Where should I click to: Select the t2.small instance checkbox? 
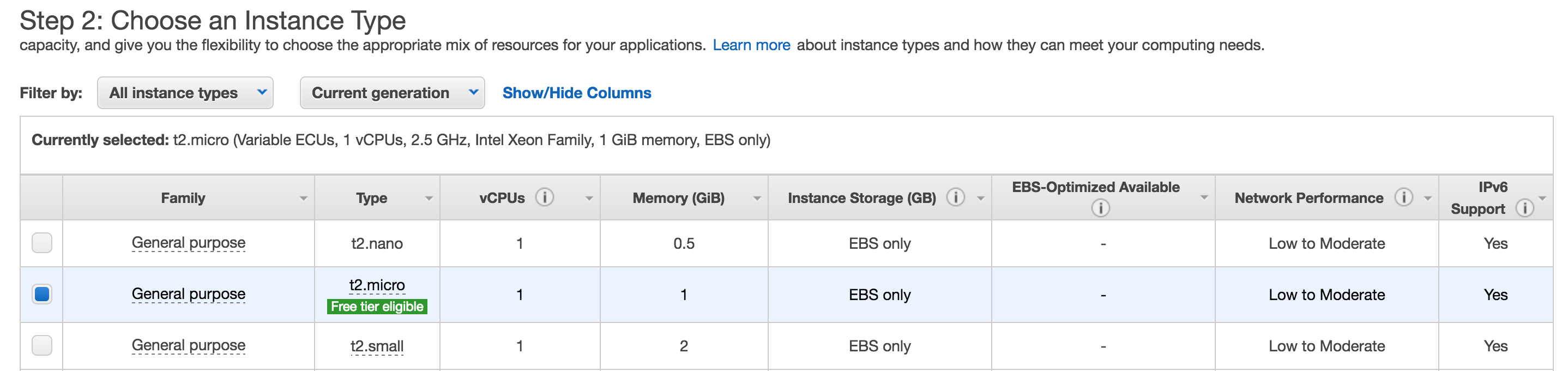[42, 345]
